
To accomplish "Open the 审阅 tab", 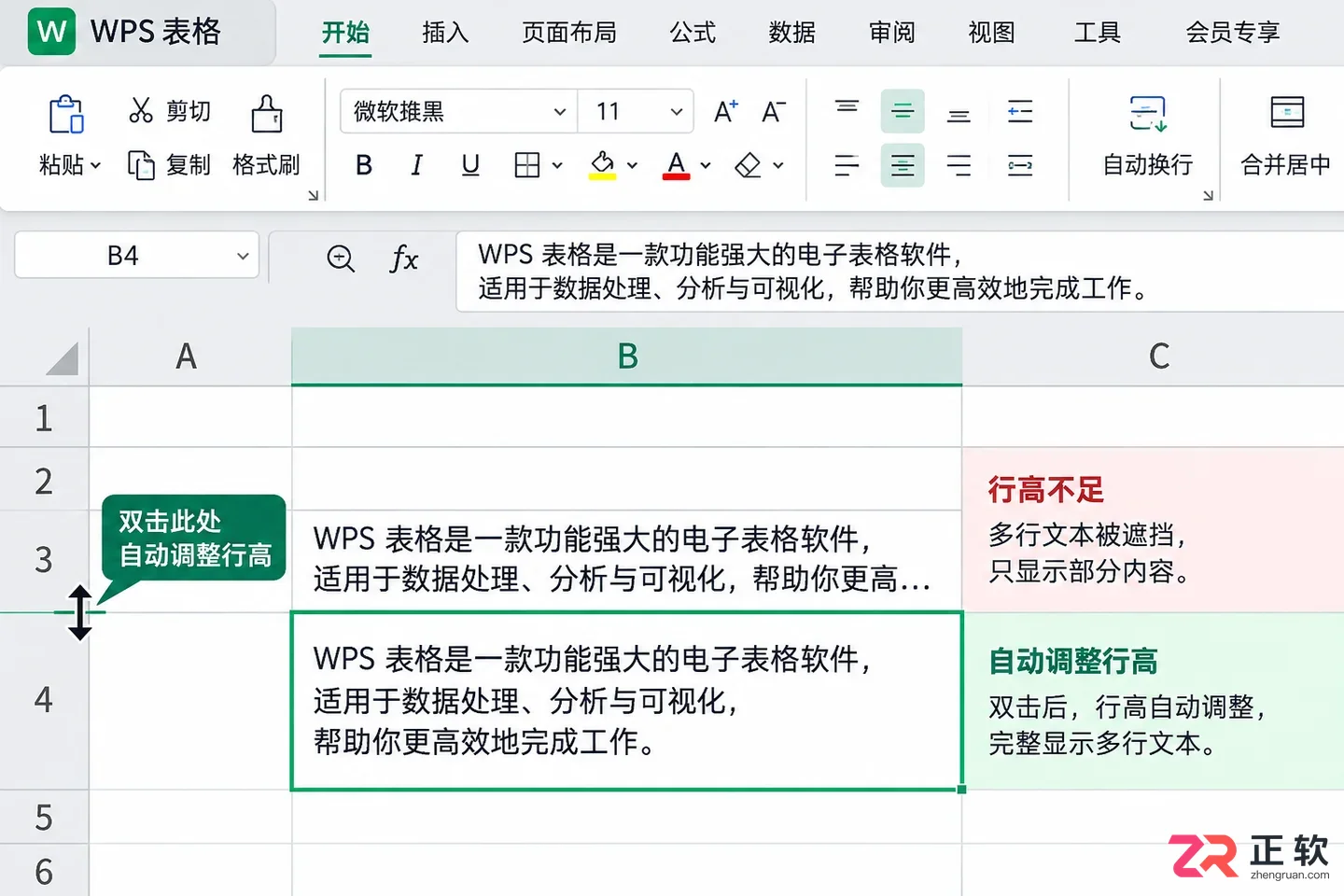I will point(892,33).
